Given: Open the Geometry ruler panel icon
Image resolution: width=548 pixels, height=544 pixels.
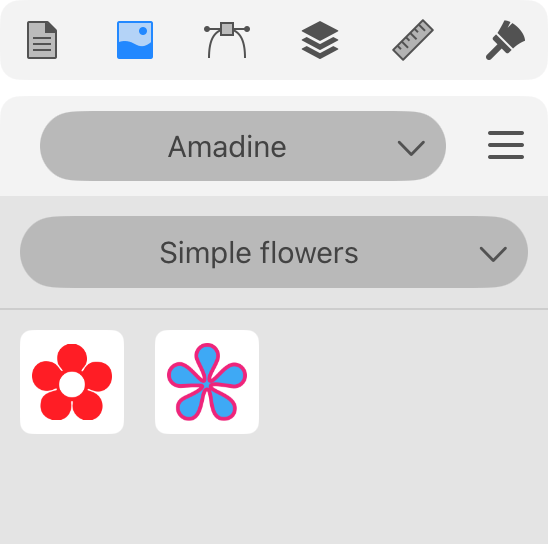Looking at the screenshot, I should 413,40.
